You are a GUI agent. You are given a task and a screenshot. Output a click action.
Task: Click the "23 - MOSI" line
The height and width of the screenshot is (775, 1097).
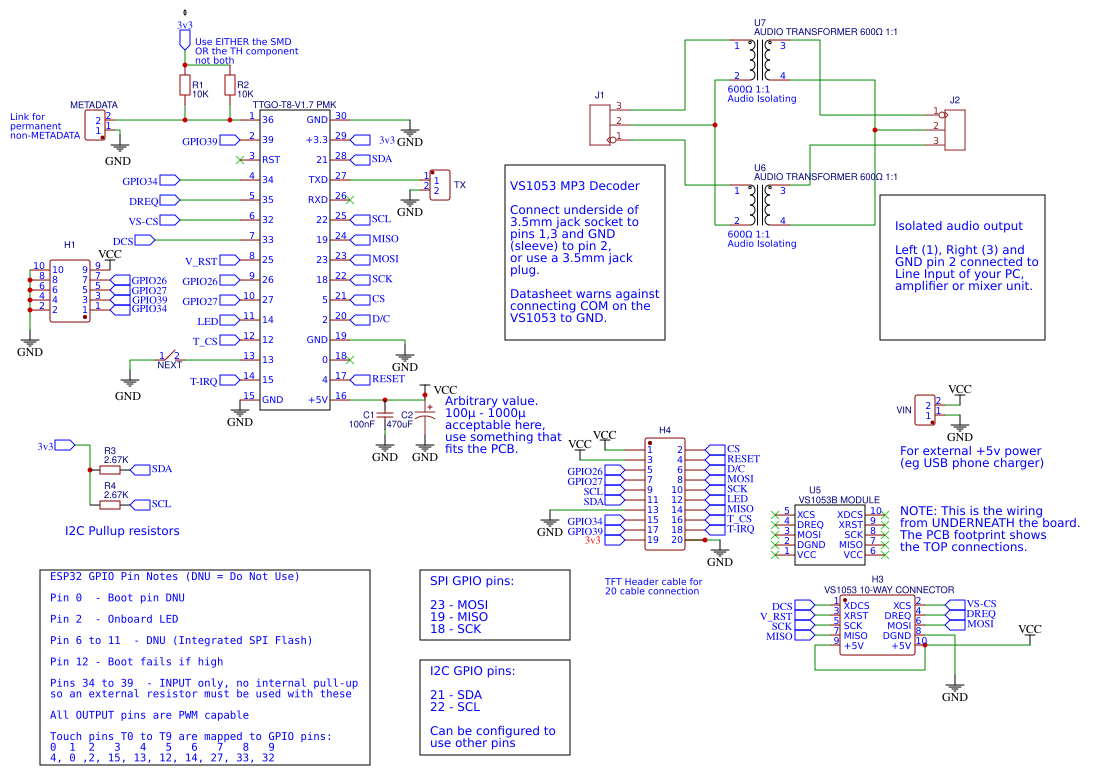[459, 605]
